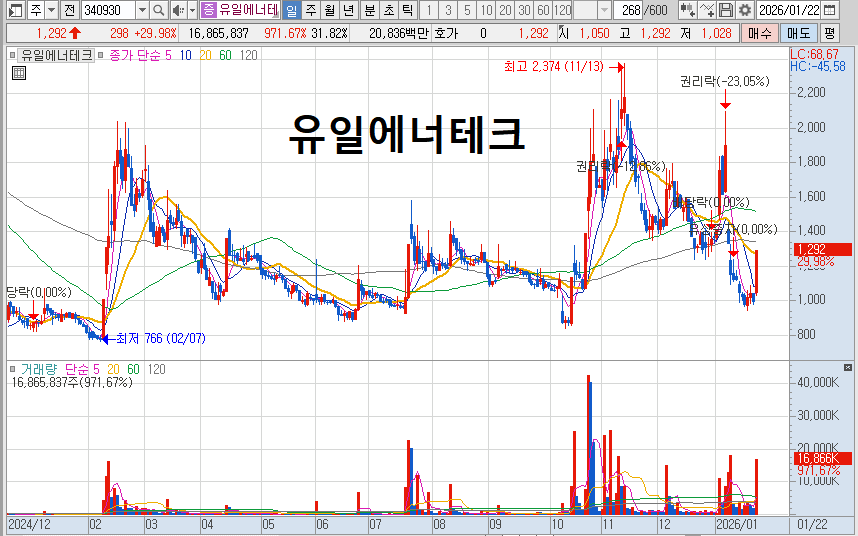
Task: Switch to 년 yearly chart period
Action: tap(348, 10)
